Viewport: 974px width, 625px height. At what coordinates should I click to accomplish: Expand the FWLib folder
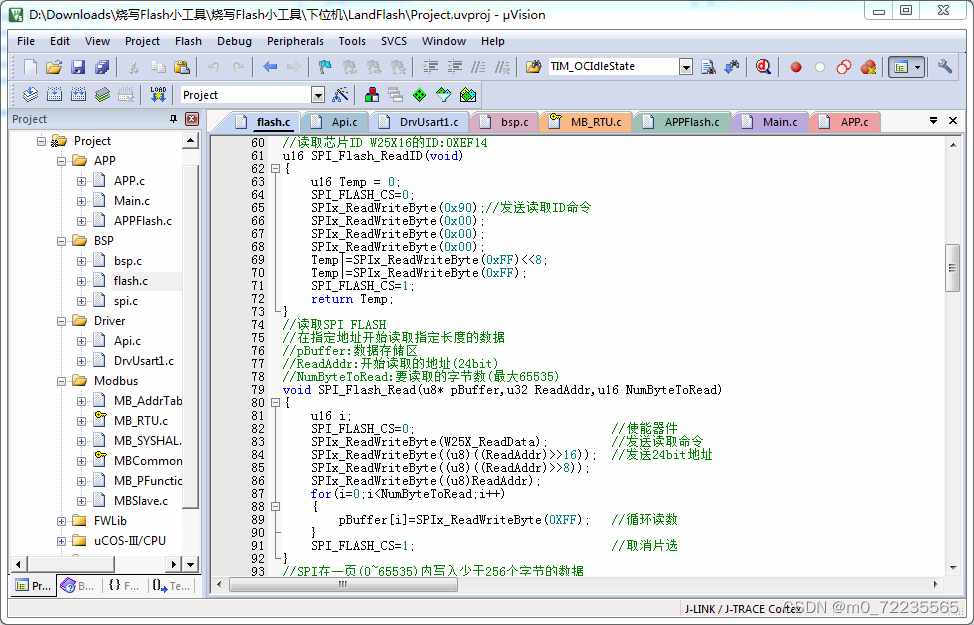click(61, 521)
